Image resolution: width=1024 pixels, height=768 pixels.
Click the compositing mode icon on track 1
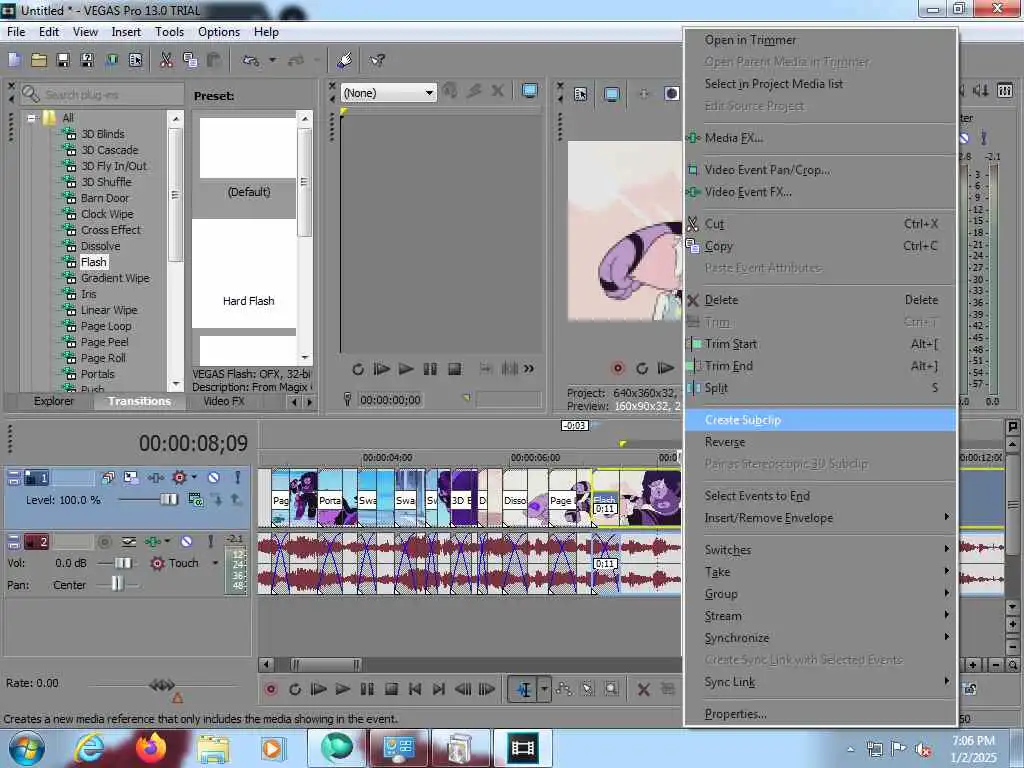(195, 500)
